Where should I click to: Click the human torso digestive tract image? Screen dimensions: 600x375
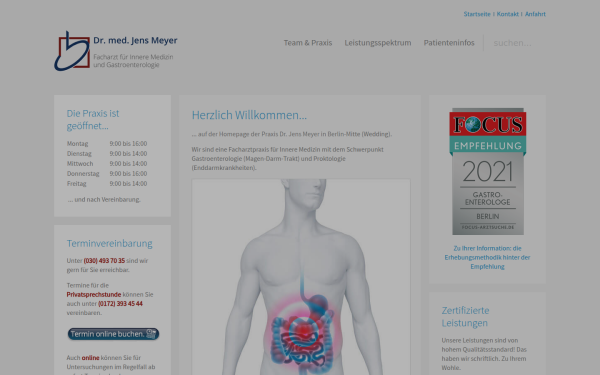tap(301, 277)
